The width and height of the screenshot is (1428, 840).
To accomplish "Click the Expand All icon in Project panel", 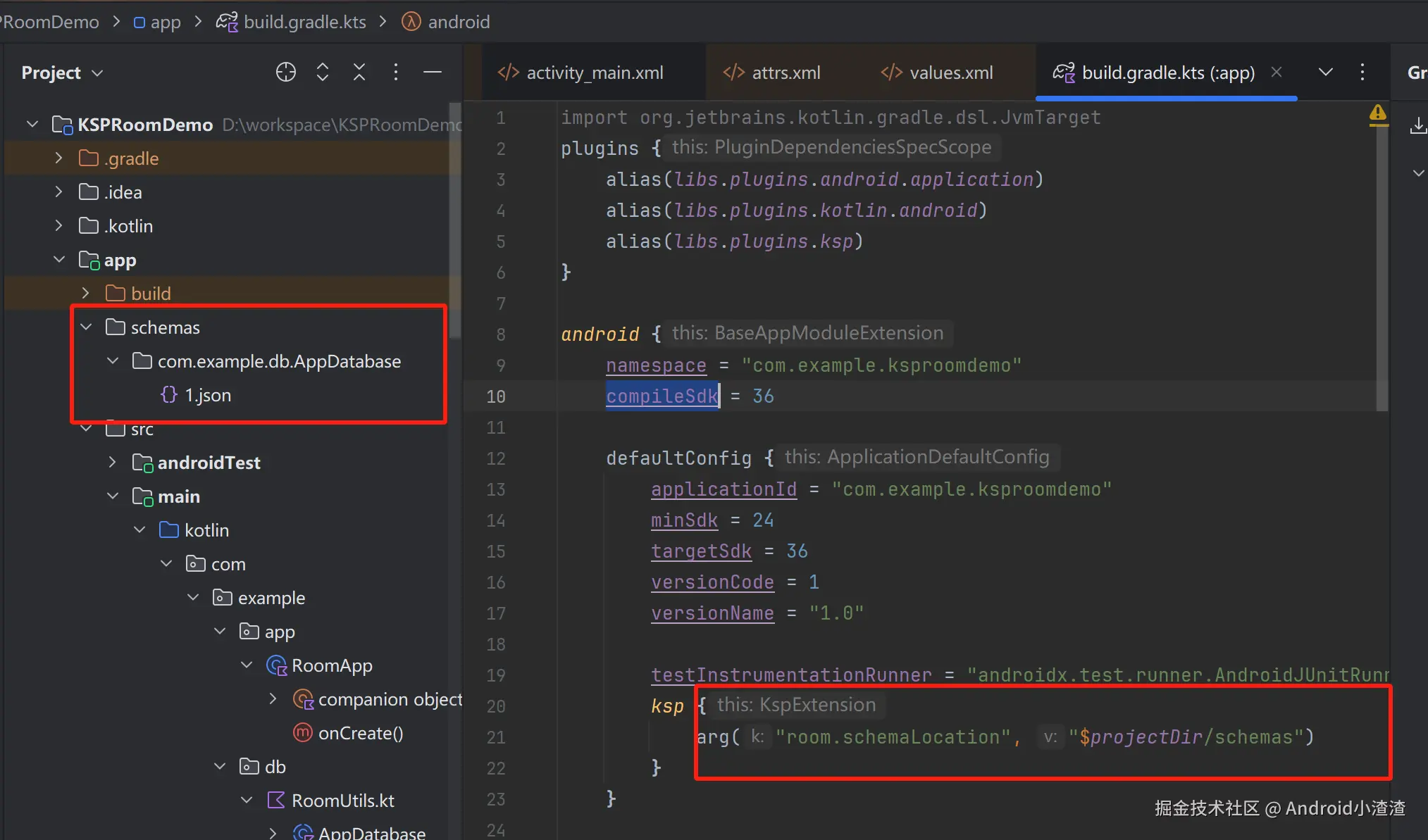I will click(x=323, y=73).
